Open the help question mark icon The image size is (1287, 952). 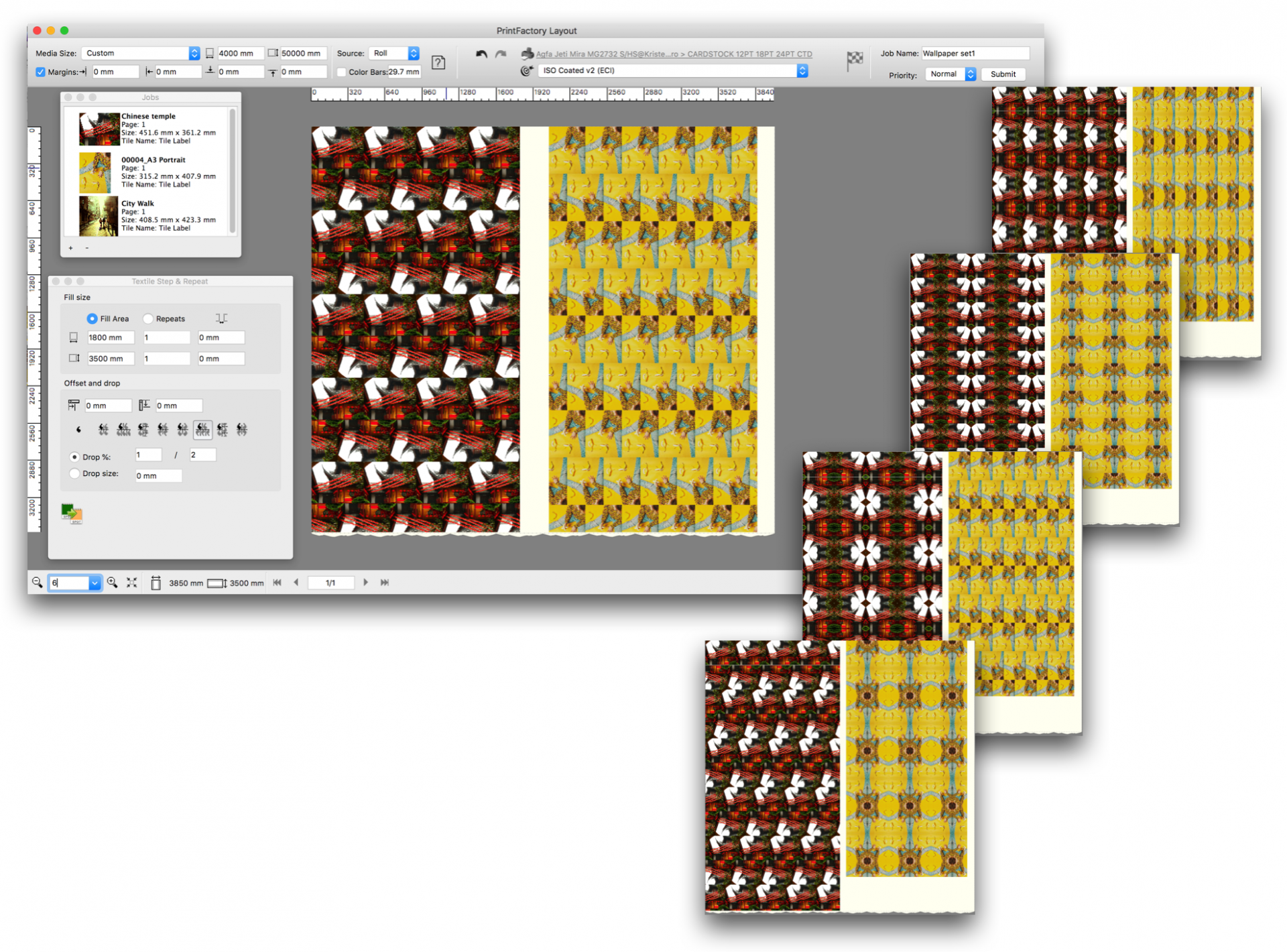438,62
